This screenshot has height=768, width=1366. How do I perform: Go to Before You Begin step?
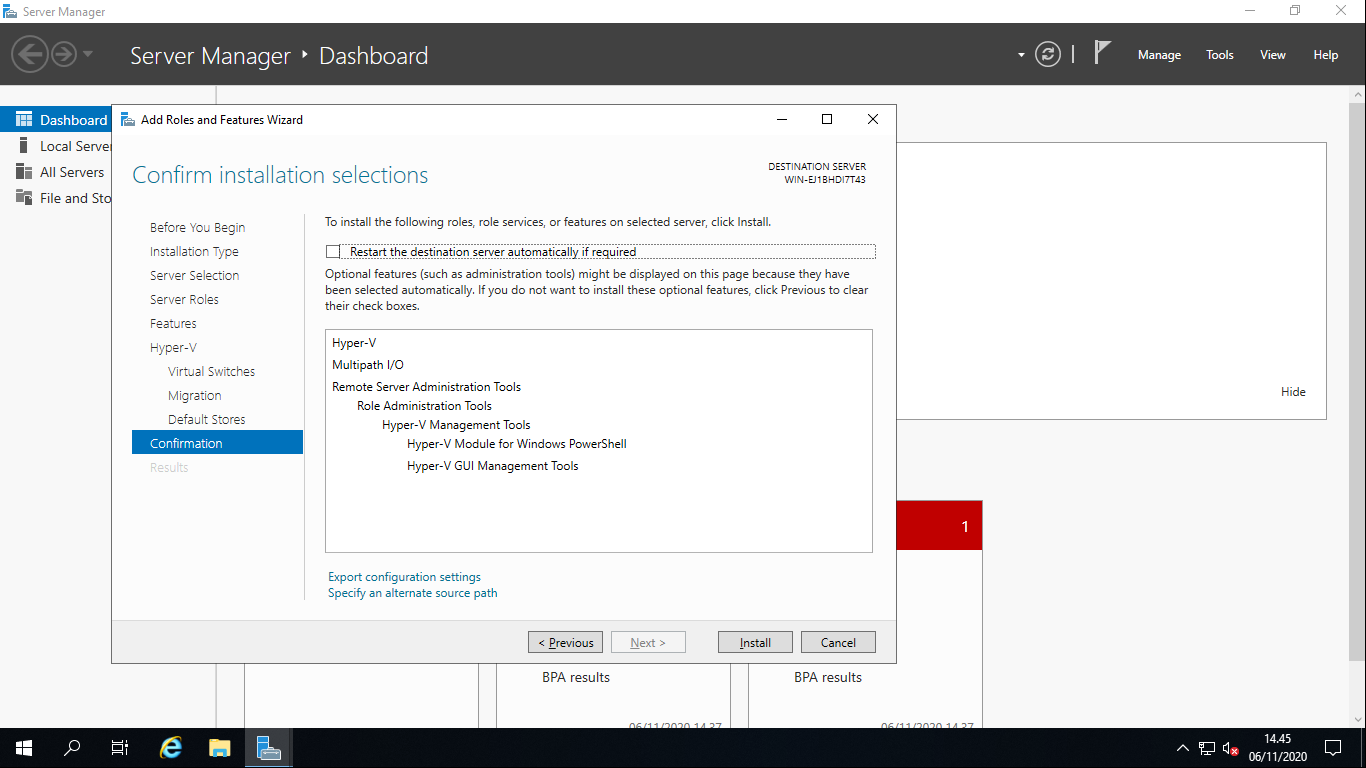[197, 228]
